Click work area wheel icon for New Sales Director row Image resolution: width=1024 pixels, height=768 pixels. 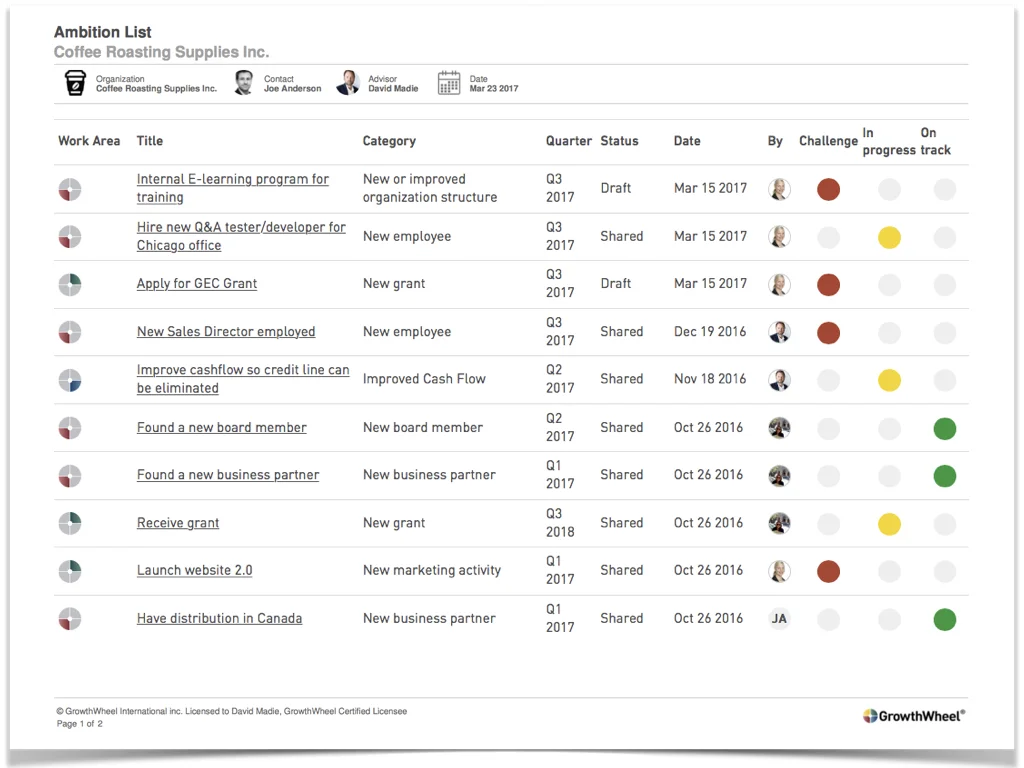click(70, 332)
